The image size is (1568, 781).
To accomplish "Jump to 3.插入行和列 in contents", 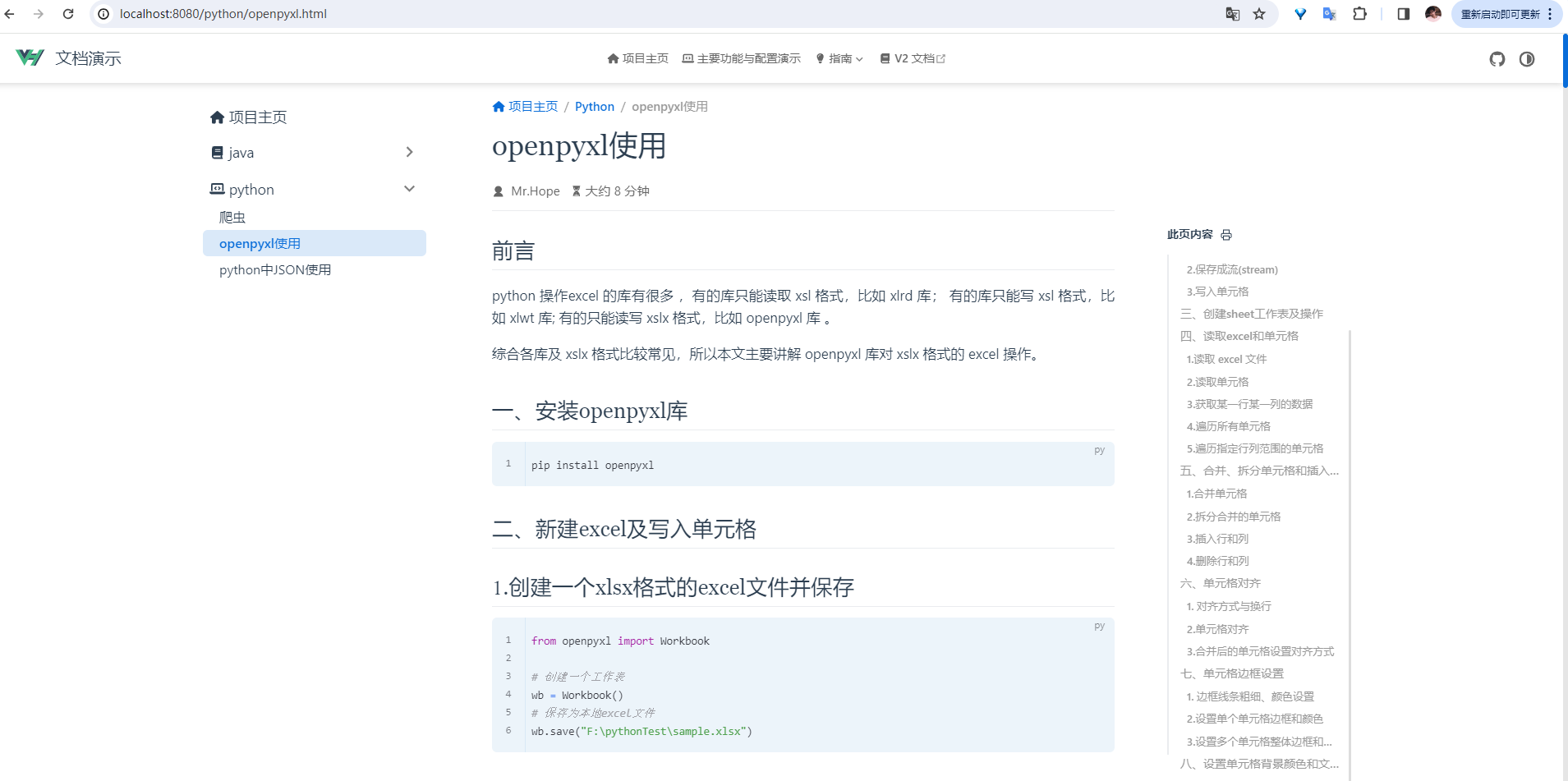I will (x=1217, y=539).
